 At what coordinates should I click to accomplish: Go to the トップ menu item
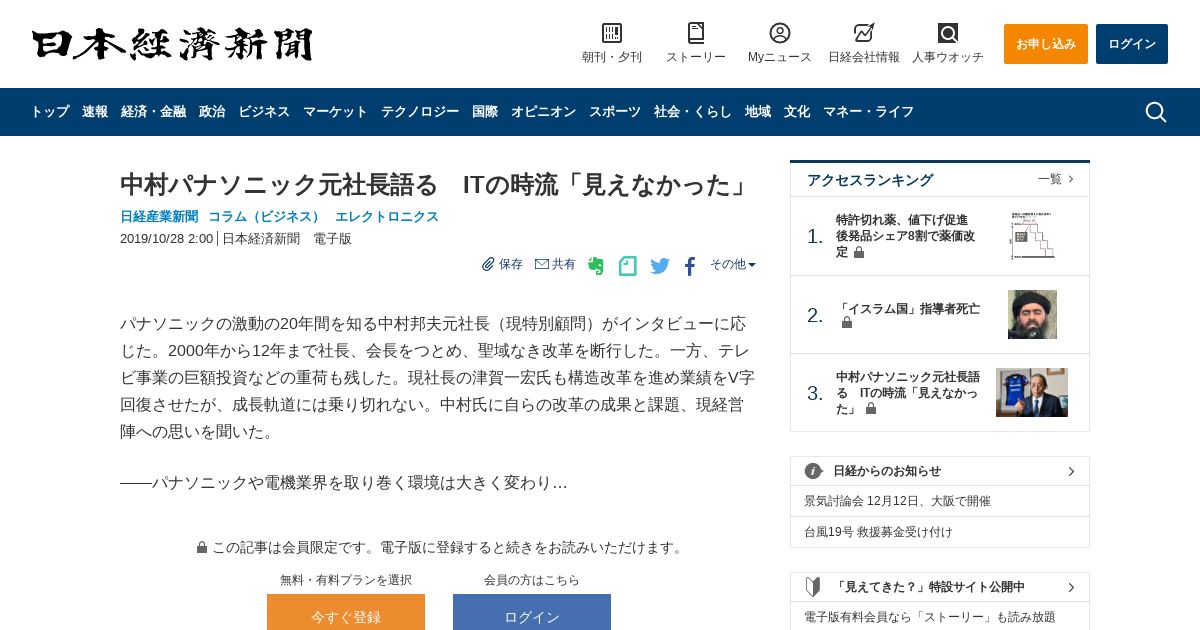[x=50, y=112]
